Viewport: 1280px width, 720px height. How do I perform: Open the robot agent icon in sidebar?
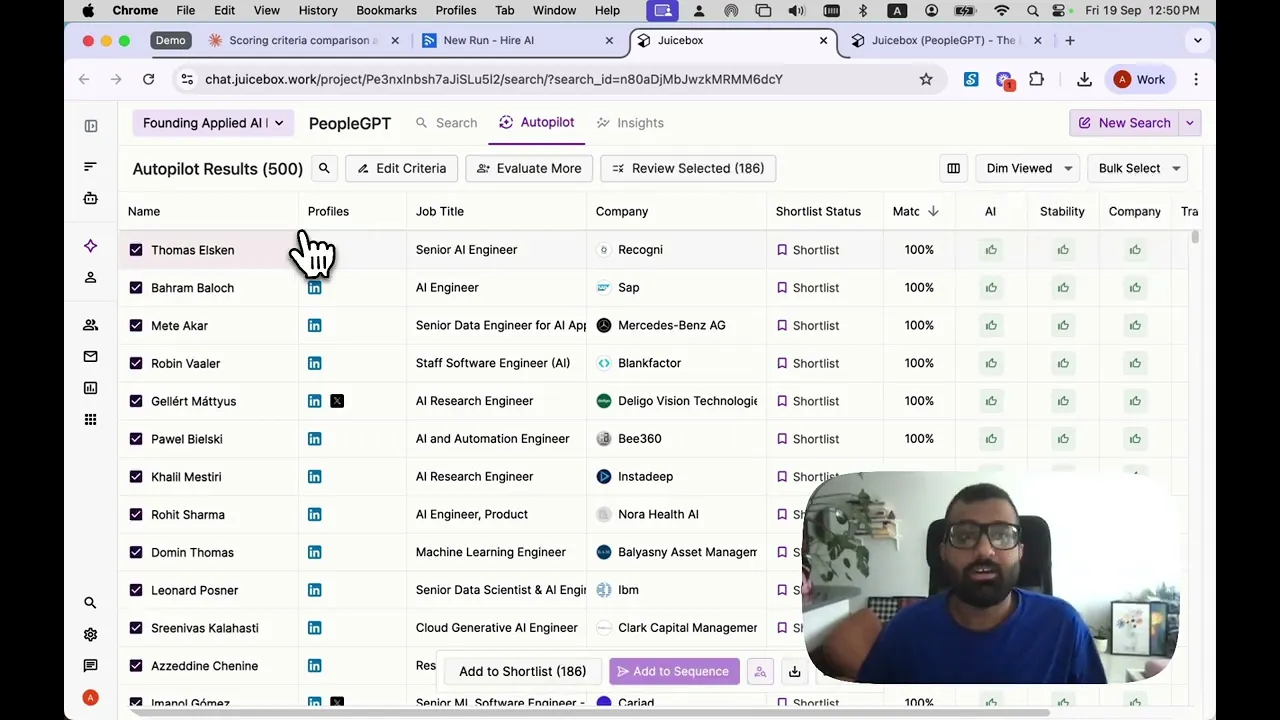point(91,198)
